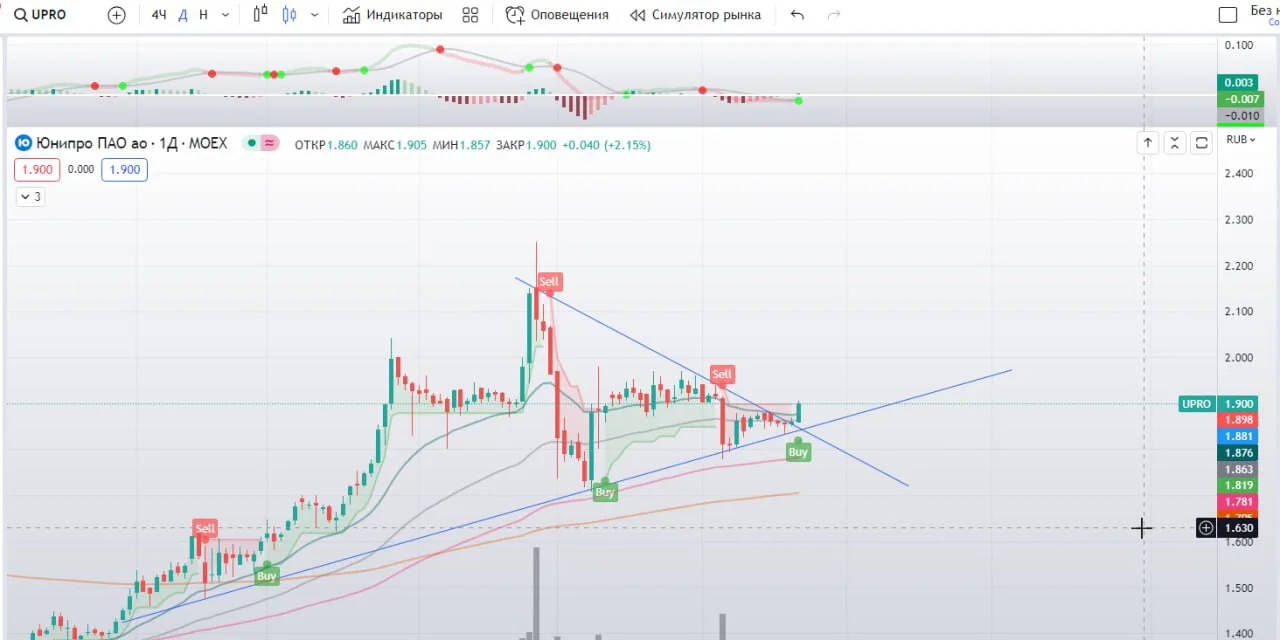
Task: Select the Д daily timeframe
Action: 183,15
